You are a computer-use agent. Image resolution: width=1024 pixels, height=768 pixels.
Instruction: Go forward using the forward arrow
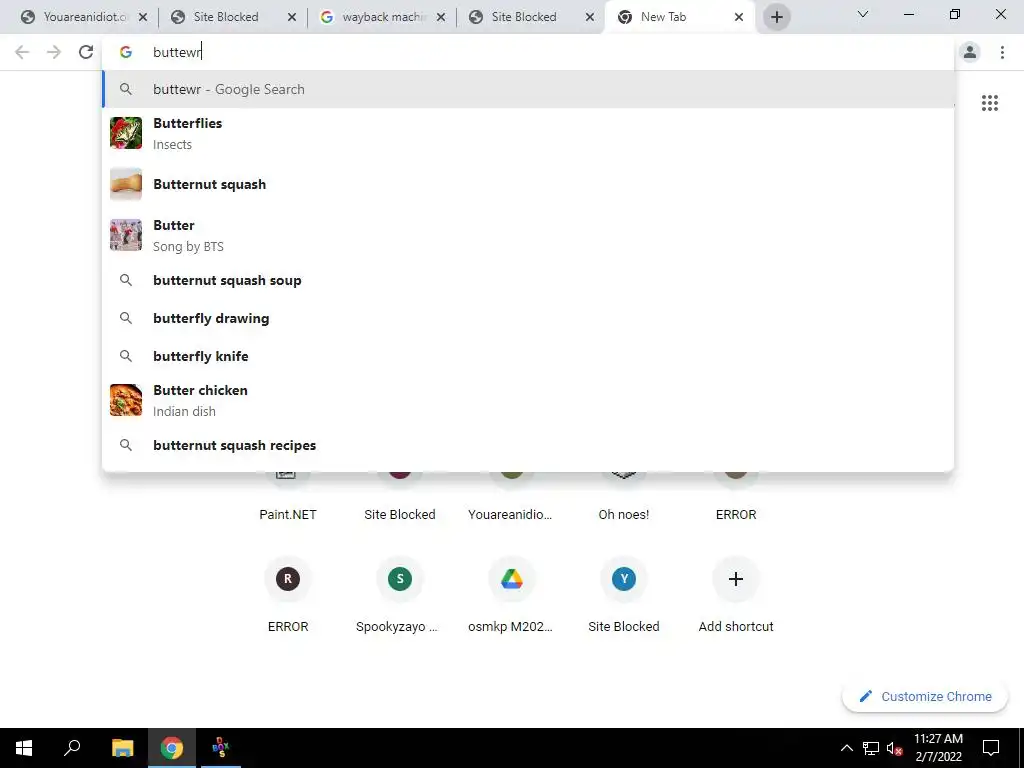click(54, 52)
